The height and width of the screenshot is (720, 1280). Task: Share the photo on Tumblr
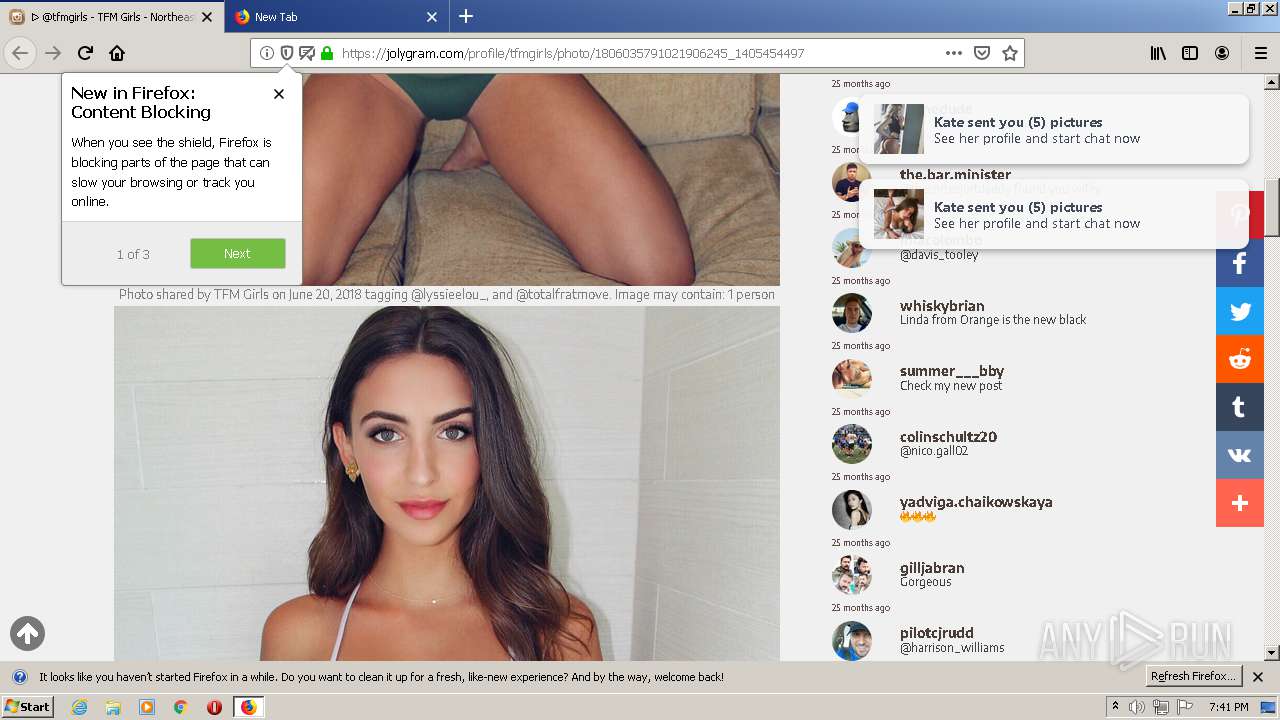[x=1240, y=407]
